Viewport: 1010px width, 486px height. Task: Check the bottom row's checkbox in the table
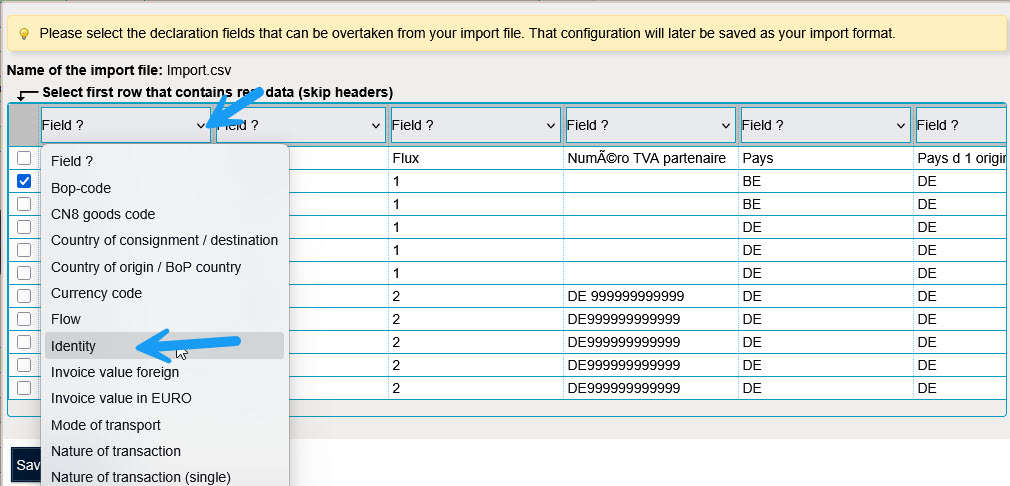click(x=24, y=388)
